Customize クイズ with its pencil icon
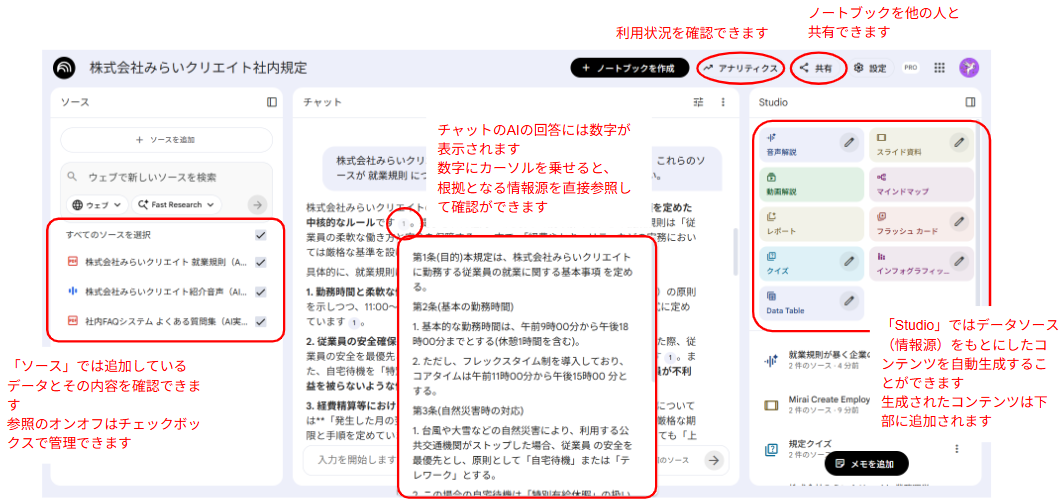 (849, 261)
